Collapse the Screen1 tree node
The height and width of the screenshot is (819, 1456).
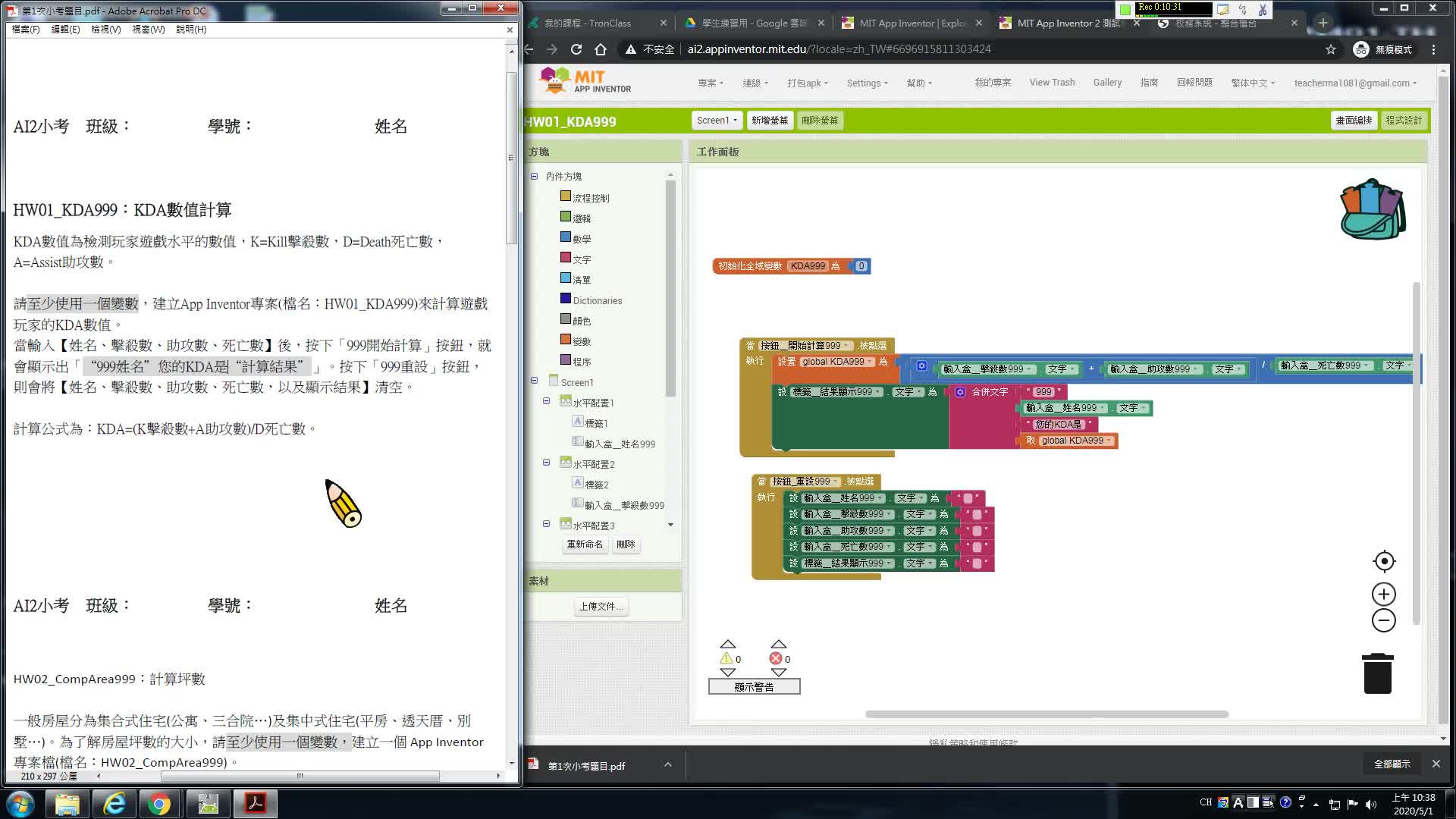point(534,381)
